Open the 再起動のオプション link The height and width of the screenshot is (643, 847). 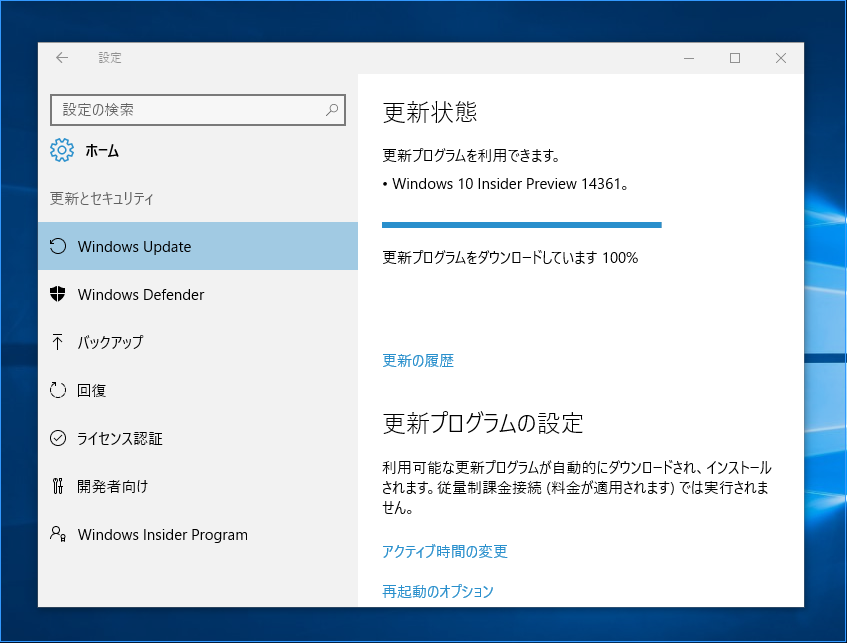point(438,591)
